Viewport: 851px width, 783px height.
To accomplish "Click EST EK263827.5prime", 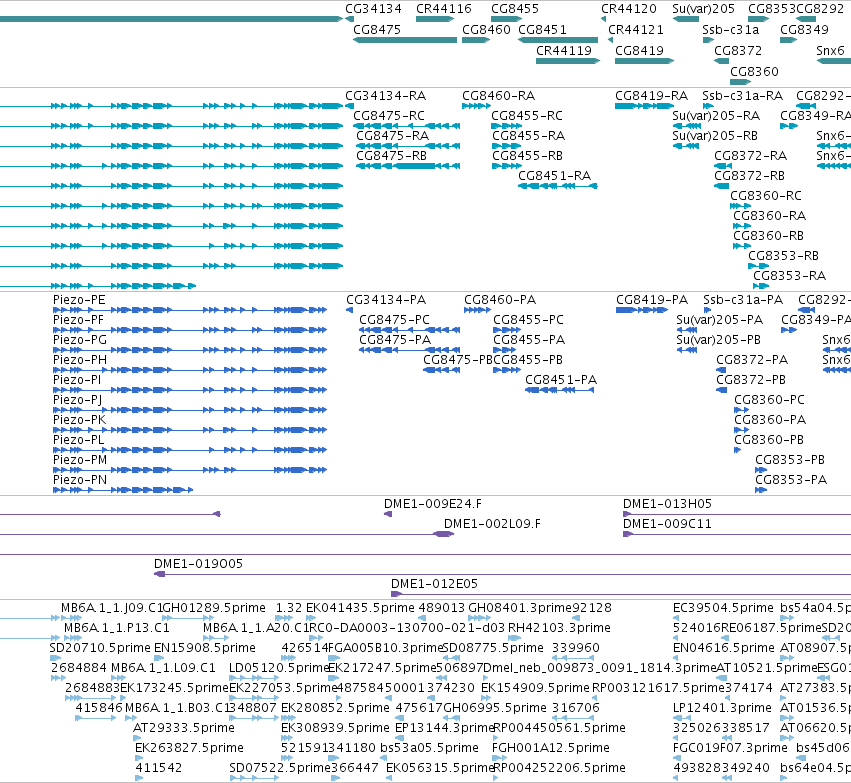I will [189, 748].
